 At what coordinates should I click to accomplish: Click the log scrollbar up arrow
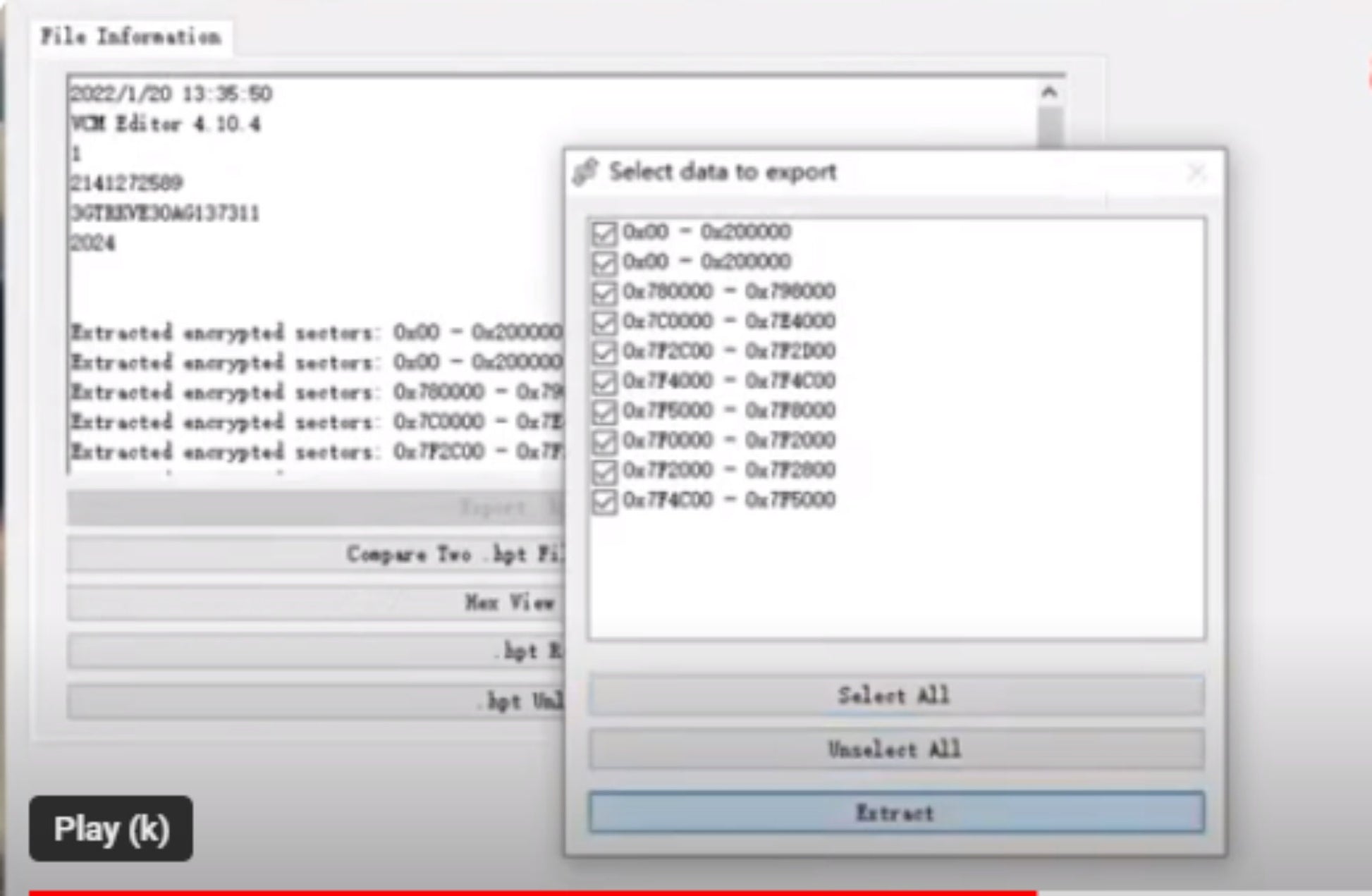pyautogui.click(x=1049, y=92)
